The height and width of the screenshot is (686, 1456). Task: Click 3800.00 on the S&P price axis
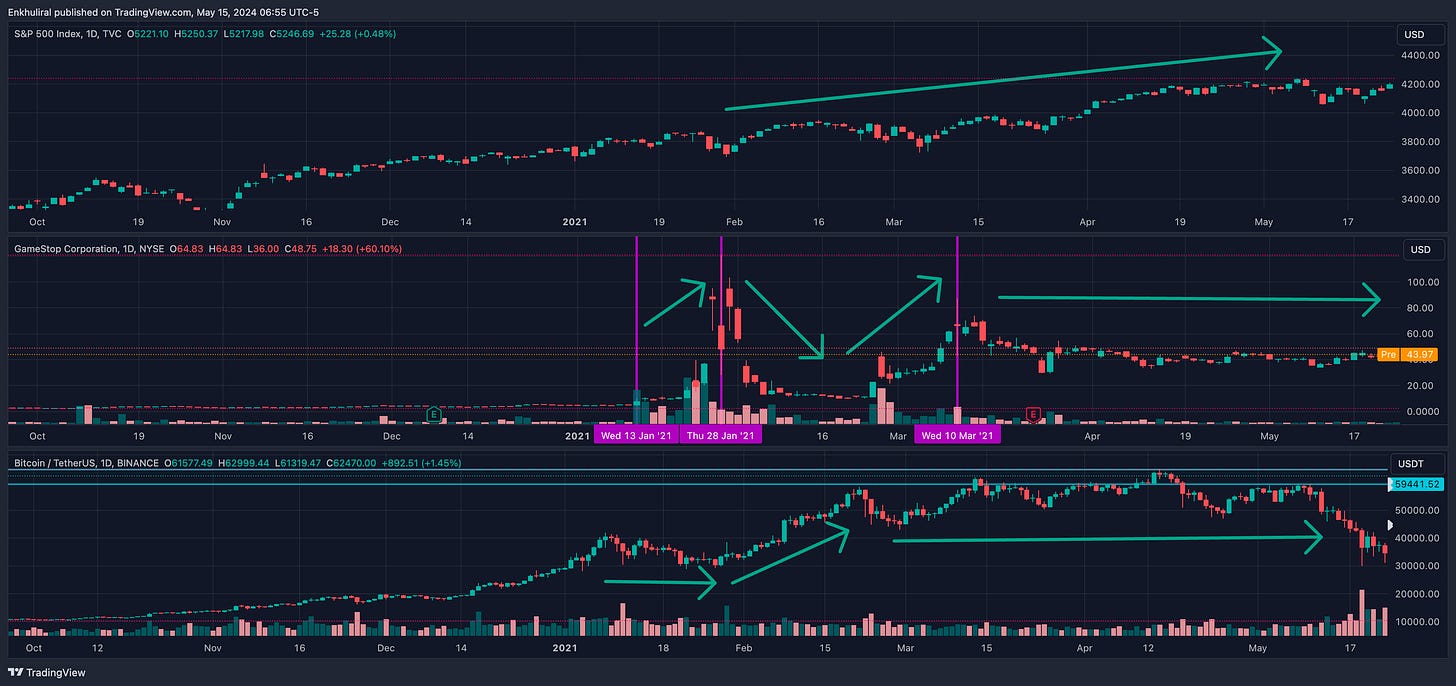tap(1420, 142)
